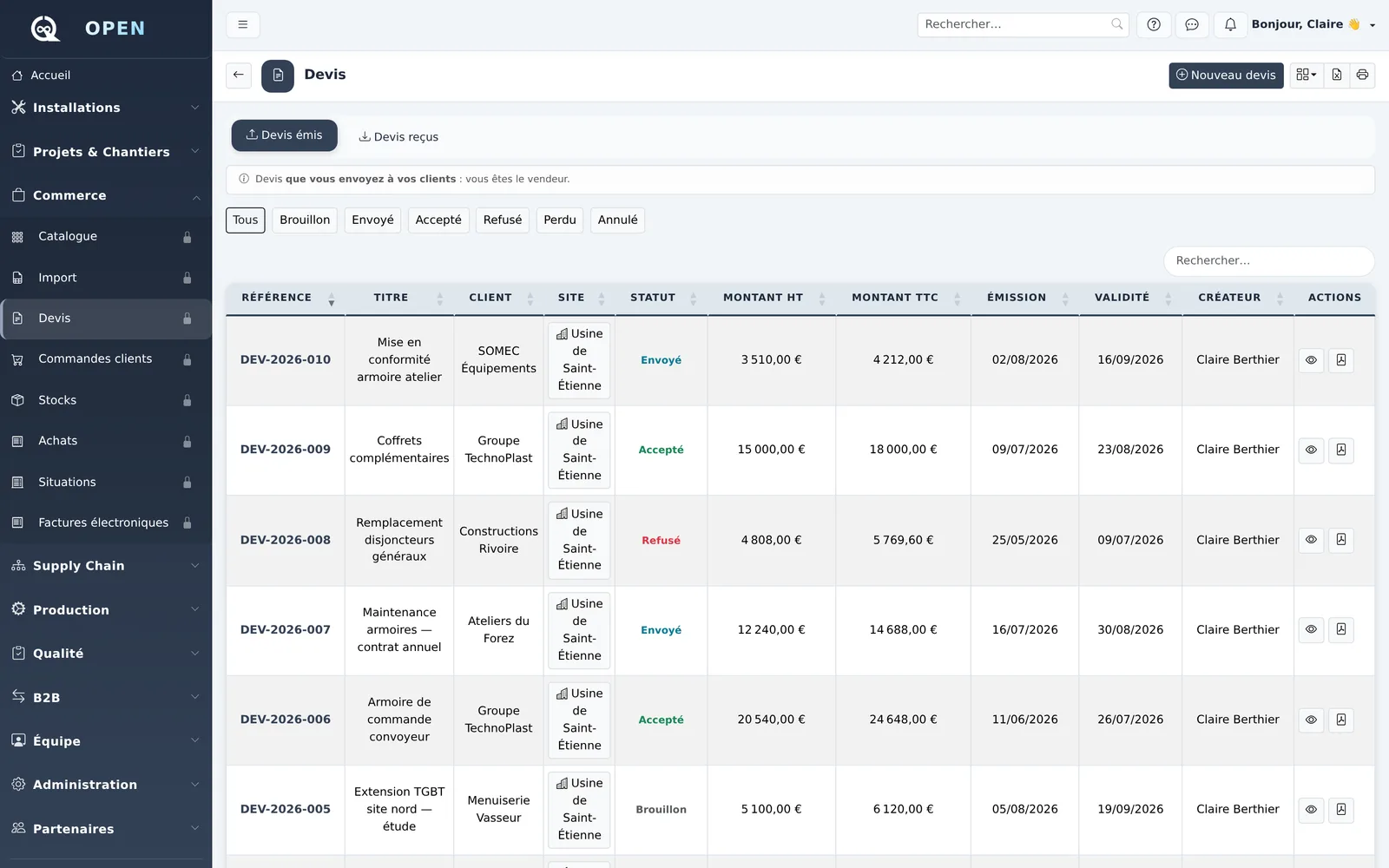
Task: Open PDF for DEV-2026-005
Action: coord(1341,809)
